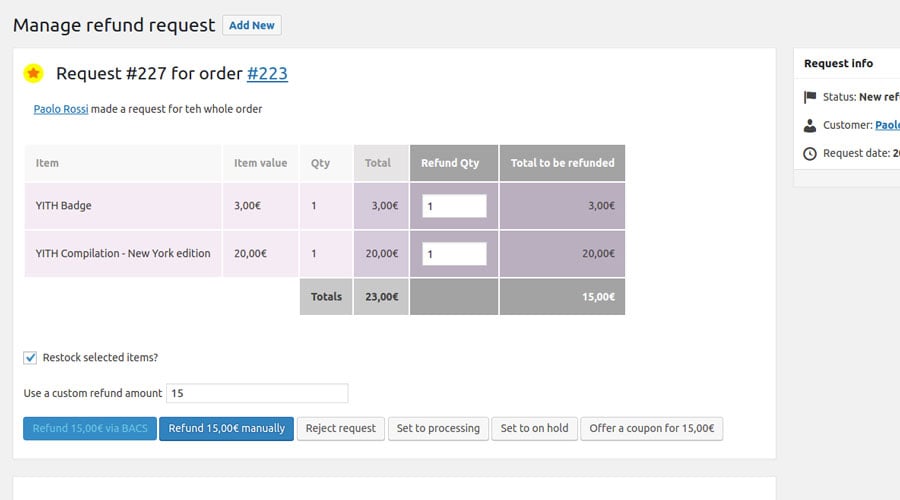Image resolution: width=900 pixels, height=500 pixels.
Task: Click the request date clock icon
Action: point(809,154)
